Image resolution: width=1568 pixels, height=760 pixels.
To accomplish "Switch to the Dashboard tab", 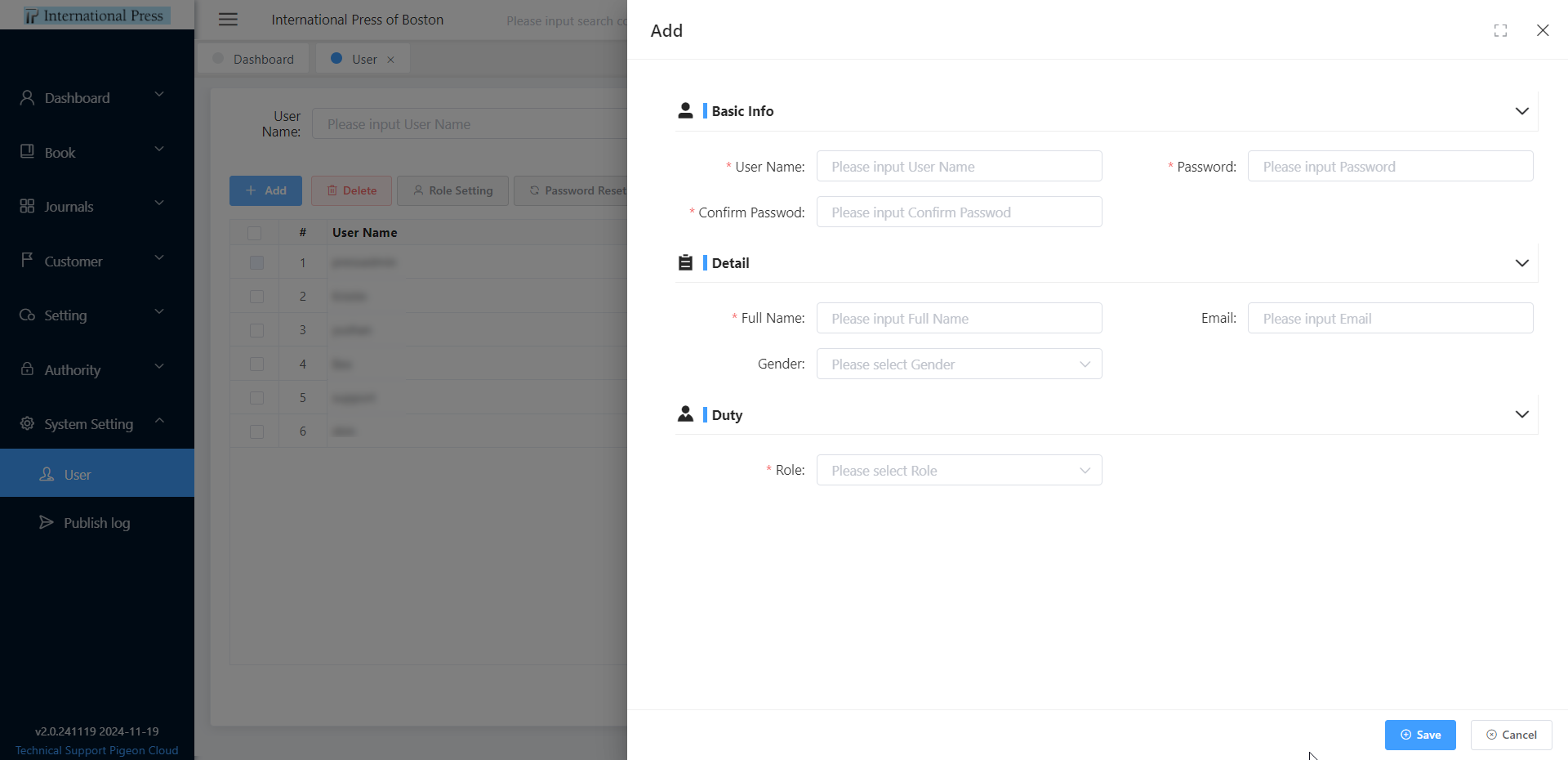I will pos(254,59).
